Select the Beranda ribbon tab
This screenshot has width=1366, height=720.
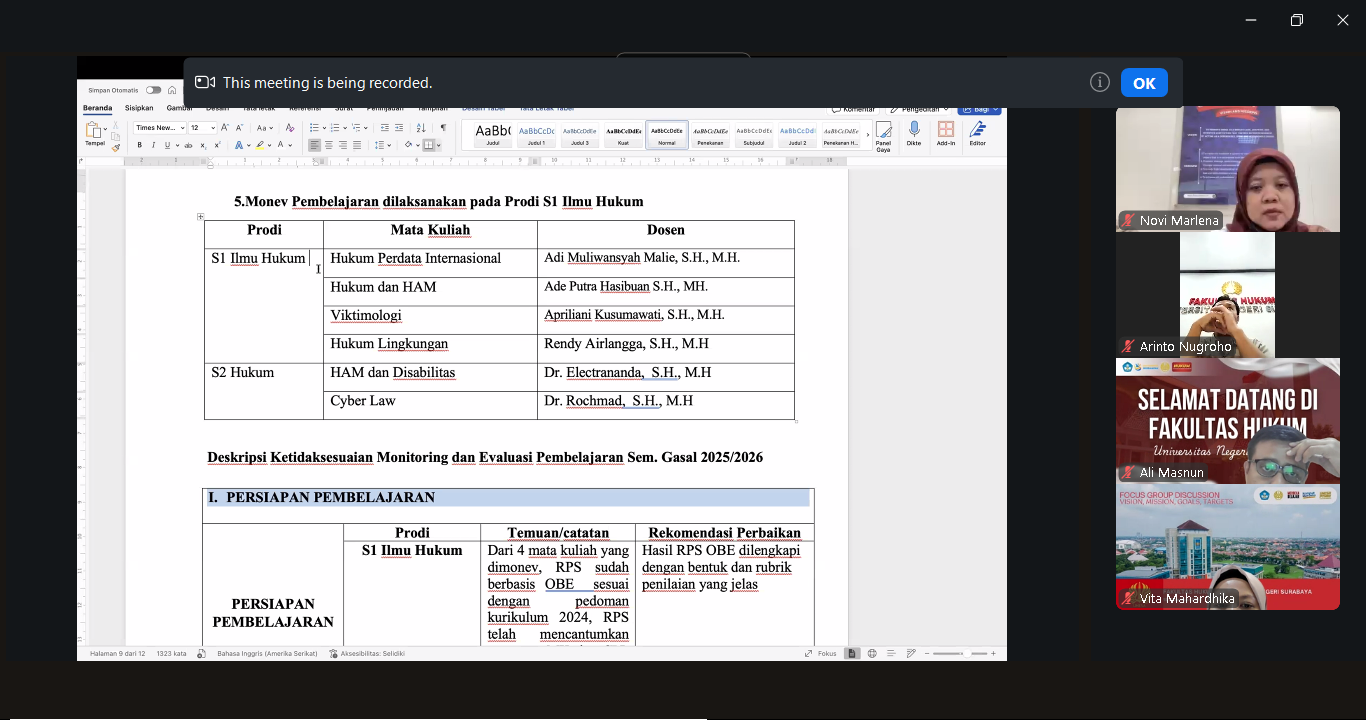[x=97, y=108]
